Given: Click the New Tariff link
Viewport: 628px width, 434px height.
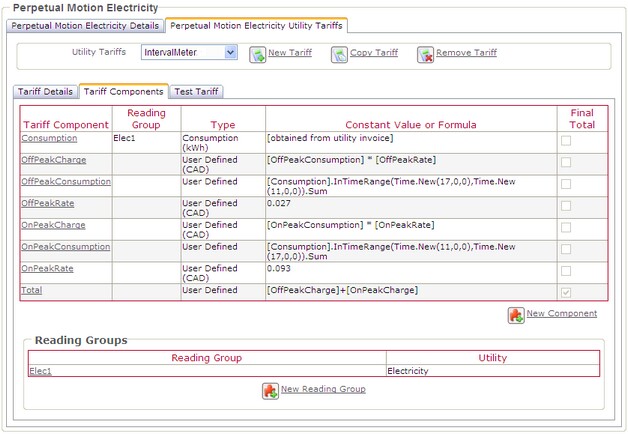Looking at the screenshot, I should (290, 52).
